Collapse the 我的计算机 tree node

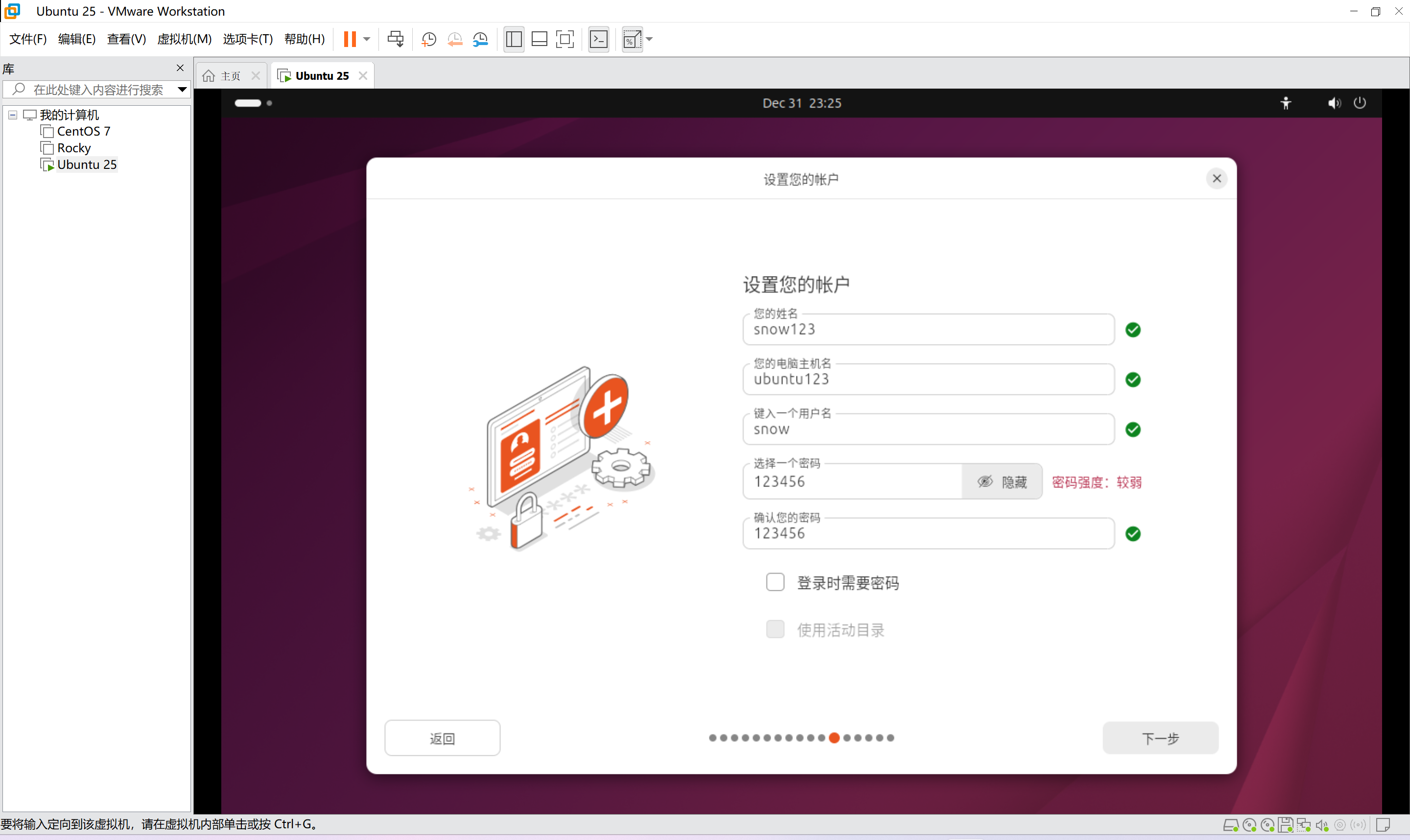pyautogui.click(x=12, y=115)
